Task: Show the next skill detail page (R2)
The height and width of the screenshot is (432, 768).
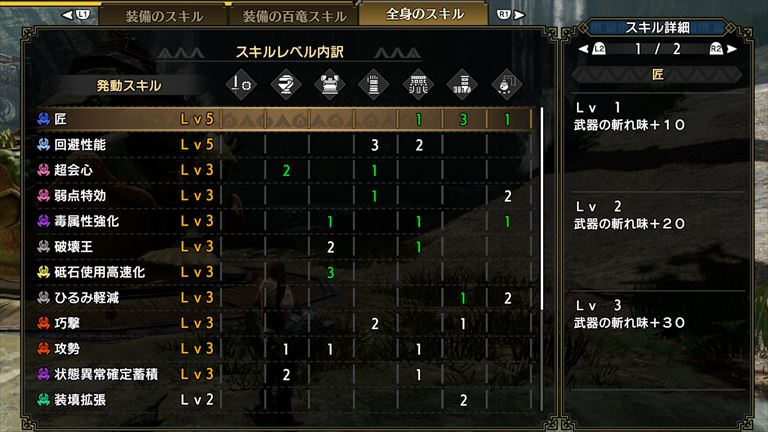Action: click(x=722, y=49)
